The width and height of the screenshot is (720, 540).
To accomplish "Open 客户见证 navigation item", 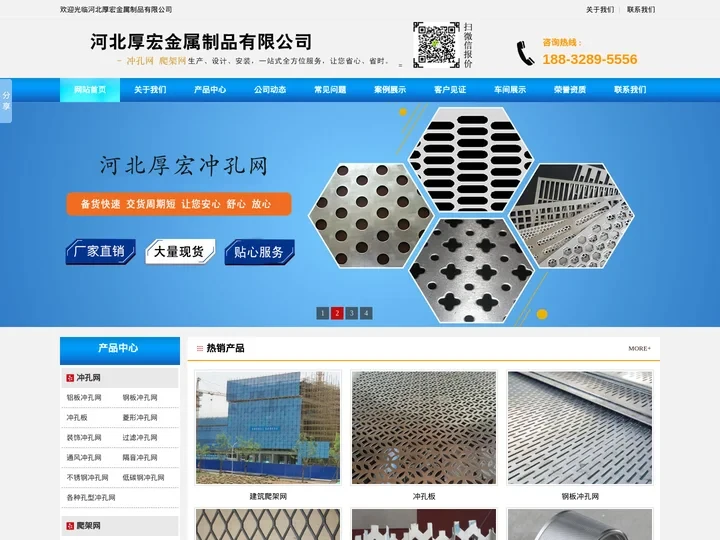I will [450, 90].
